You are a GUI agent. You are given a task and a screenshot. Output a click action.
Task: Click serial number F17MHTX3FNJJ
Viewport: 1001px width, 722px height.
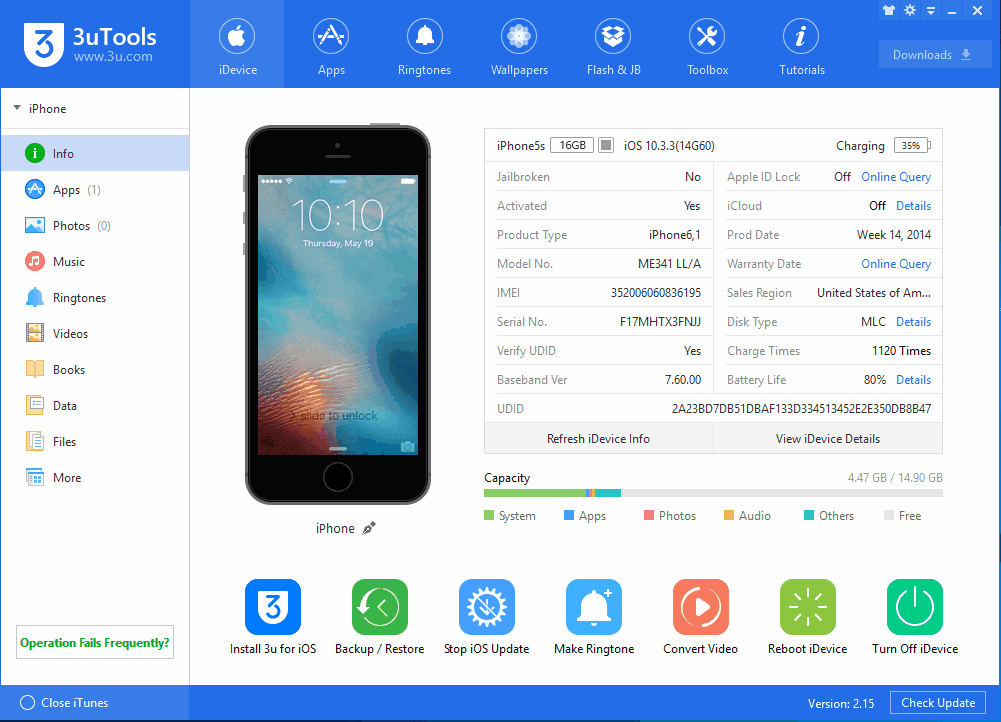click(660, 322)
